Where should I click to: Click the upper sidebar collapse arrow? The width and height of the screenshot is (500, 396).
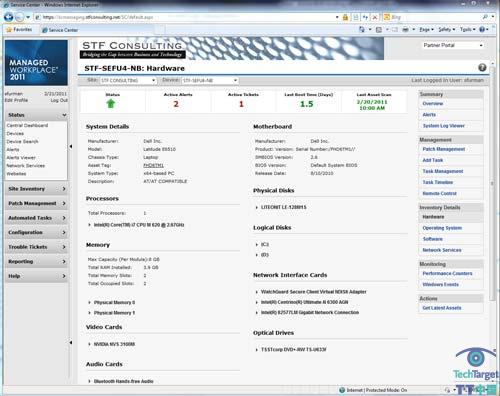(71, 146)
